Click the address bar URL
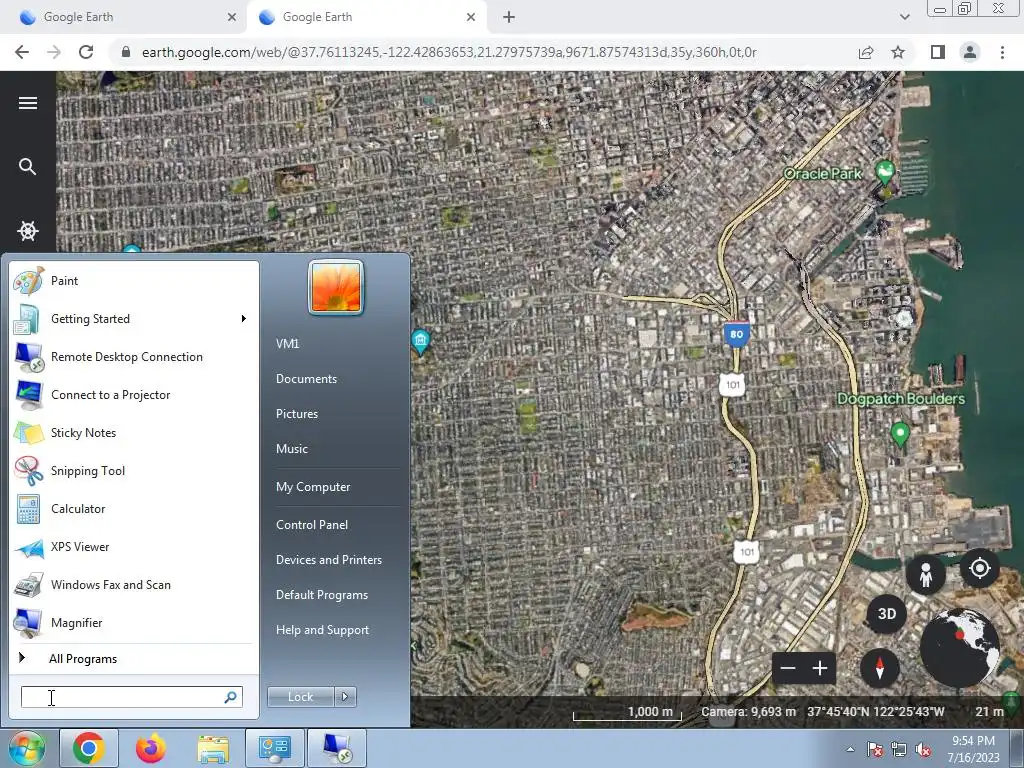 click(449, 52)
